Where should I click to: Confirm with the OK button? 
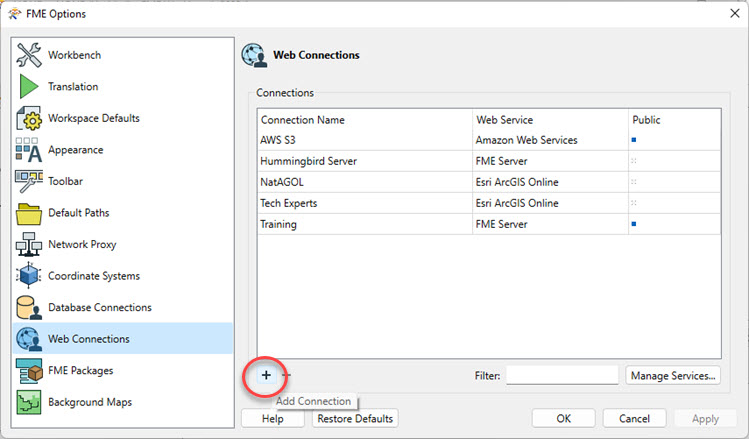(x=564, y=418)
